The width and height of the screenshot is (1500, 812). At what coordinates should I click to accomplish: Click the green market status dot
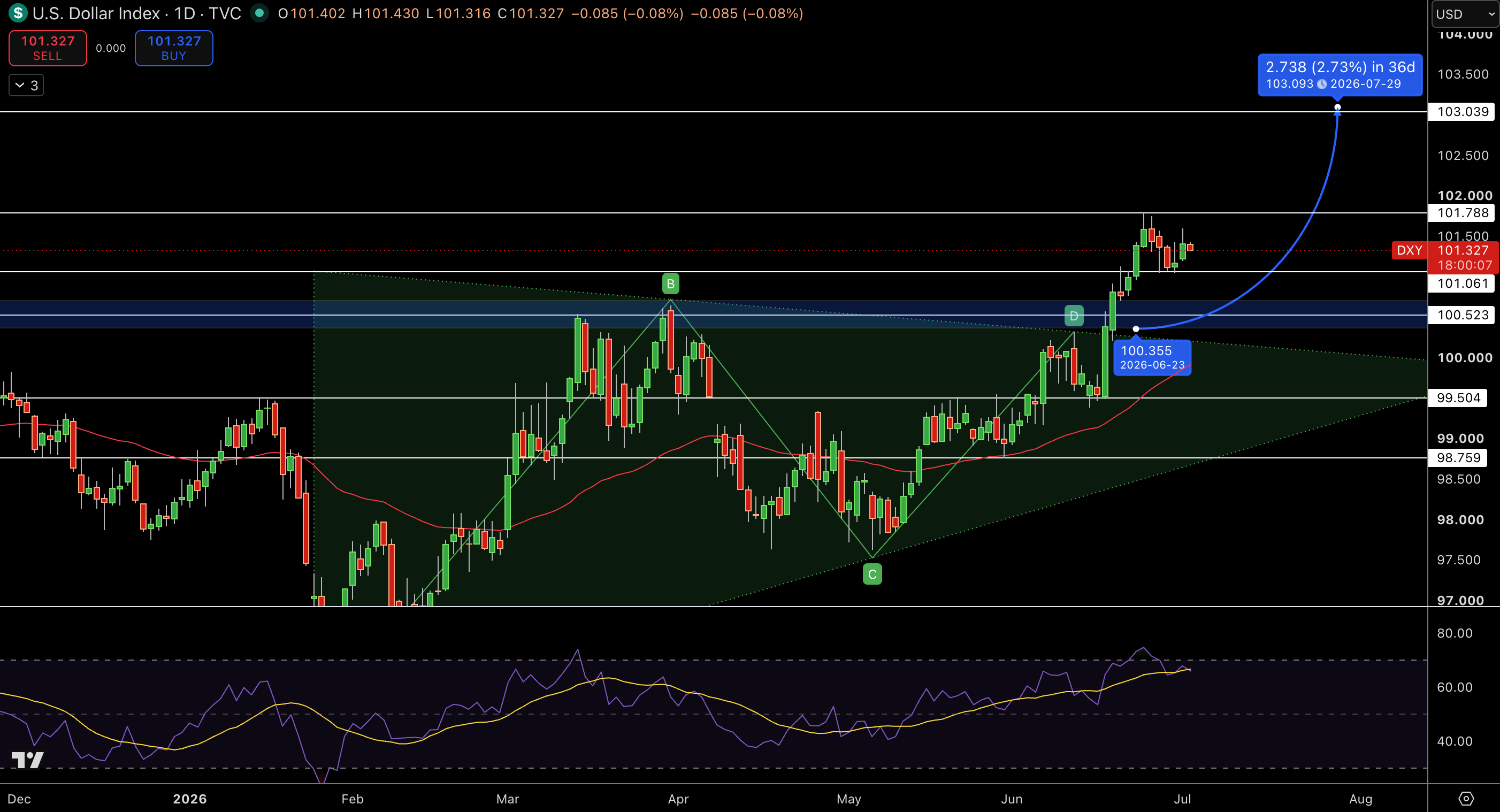(x=259, y=13)
